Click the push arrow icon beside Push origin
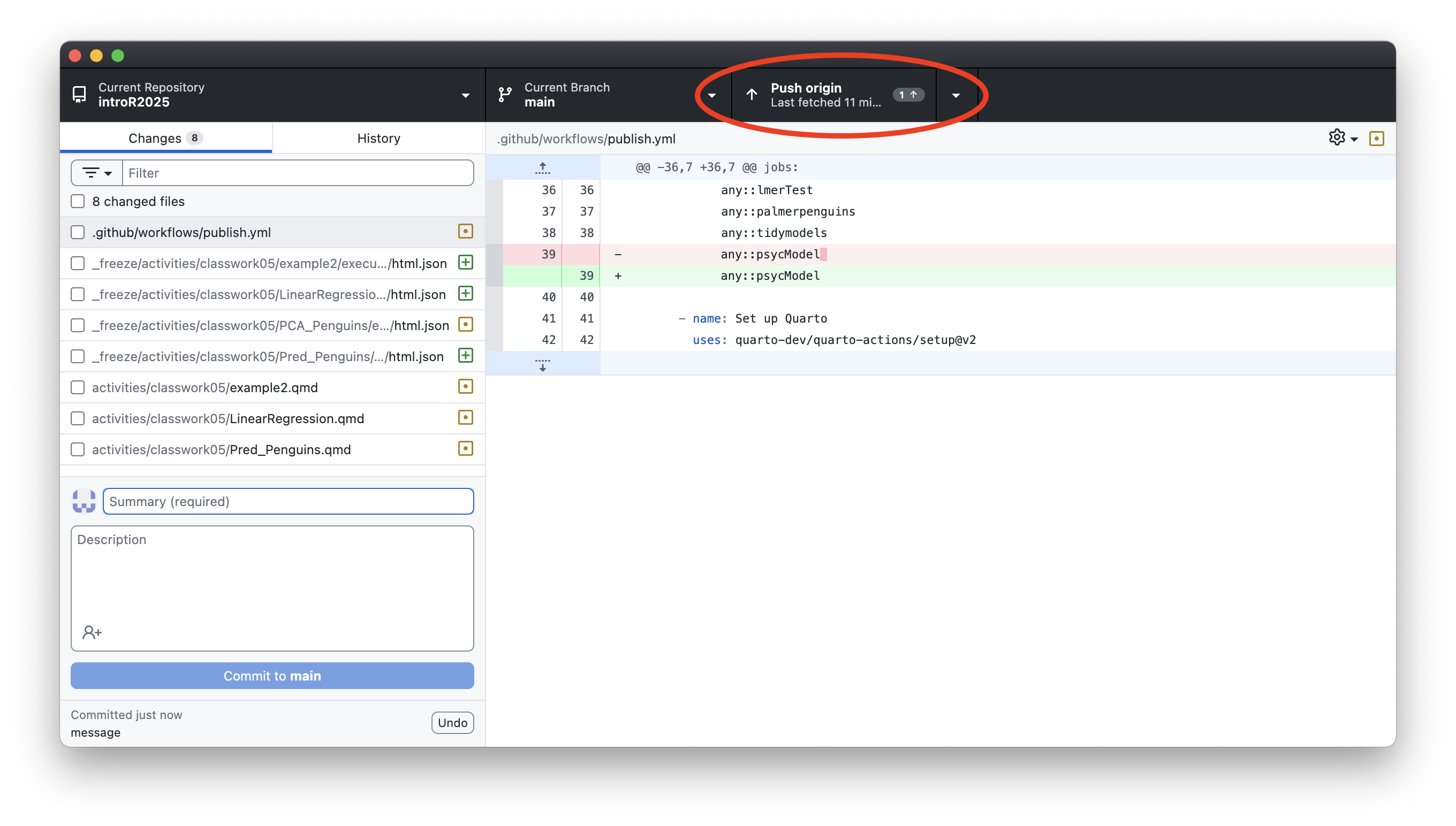The width and height of the screenshot is (1456, 826). pyautogui.click(x=752, y=95)
